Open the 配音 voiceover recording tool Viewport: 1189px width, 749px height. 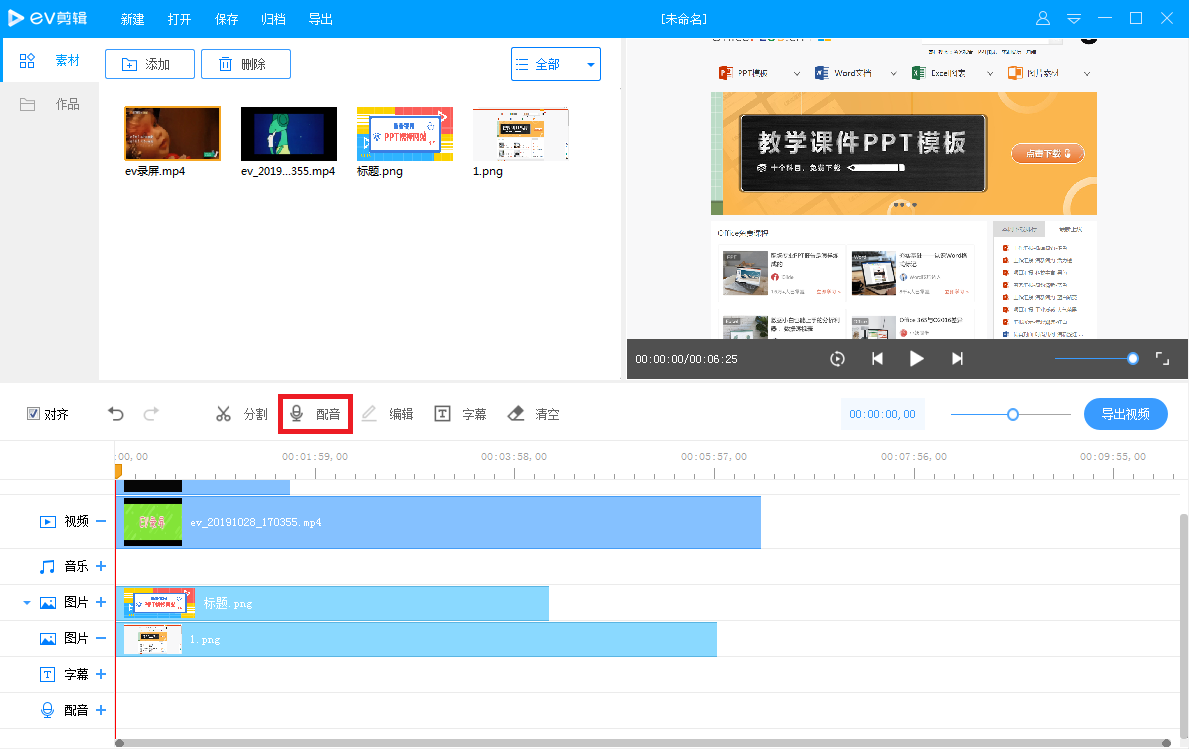coord(315,413)
